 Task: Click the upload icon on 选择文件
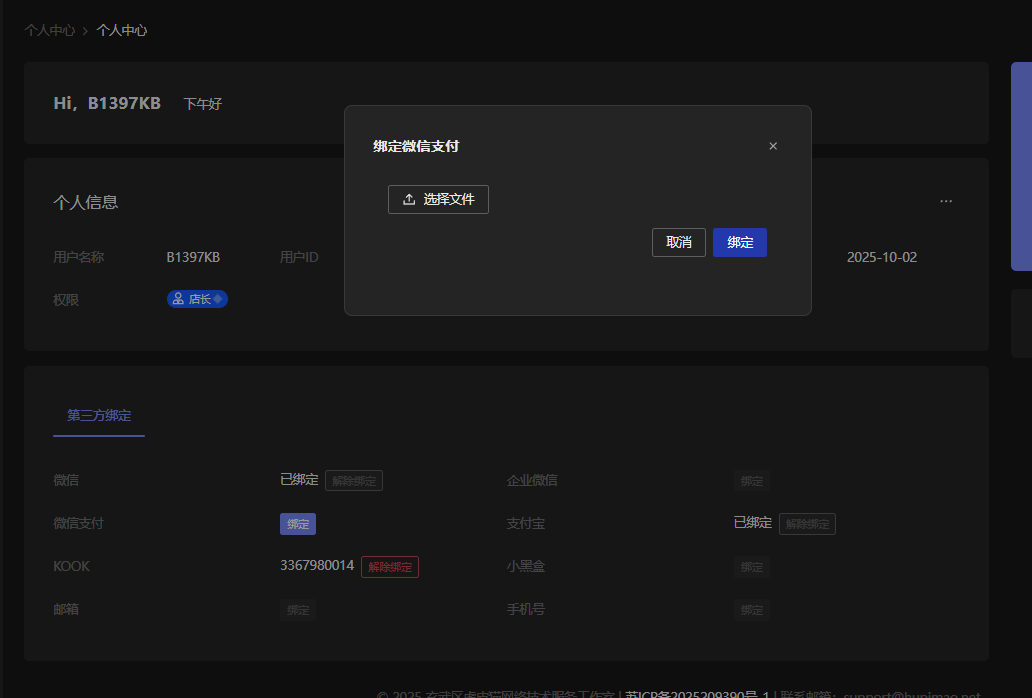click(x=409, y=199)
